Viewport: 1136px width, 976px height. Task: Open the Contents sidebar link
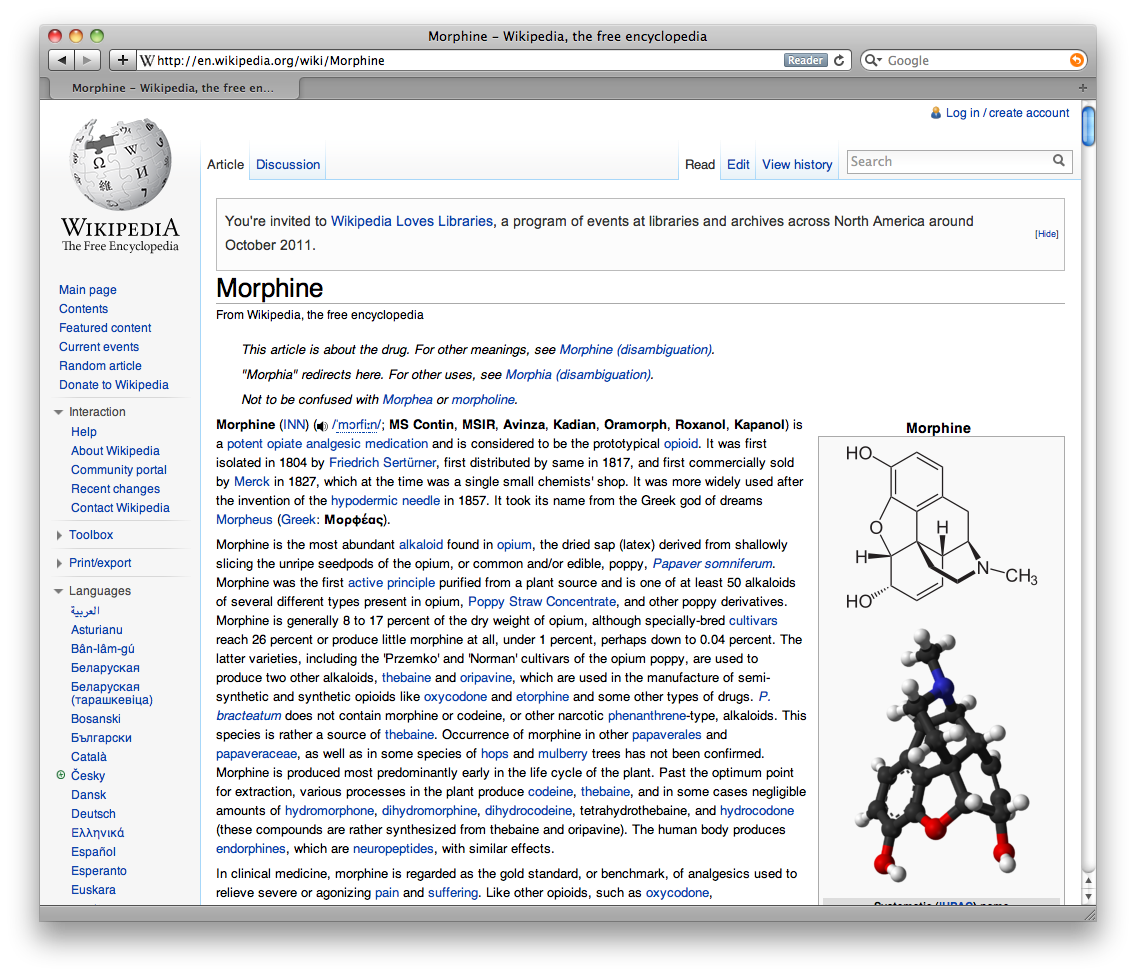click(83, 309)
